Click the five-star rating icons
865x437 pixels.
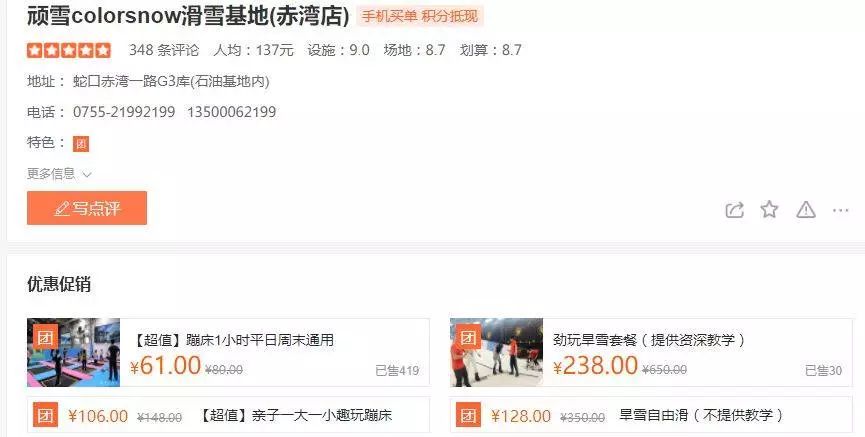69,50
